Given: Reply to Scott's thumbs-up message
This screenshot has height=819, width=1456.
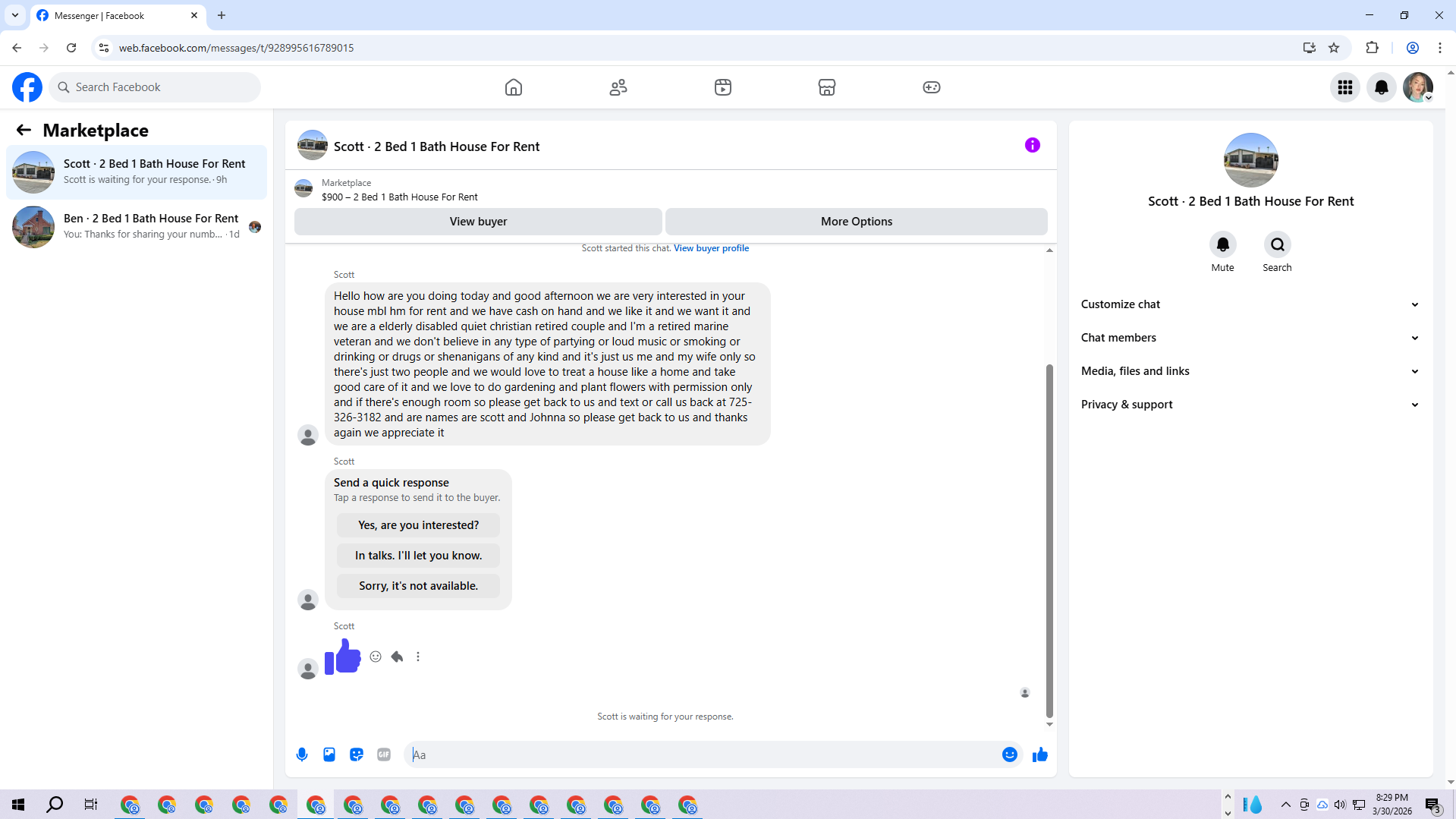Looking at the screenshot, I should click(397, 657).
